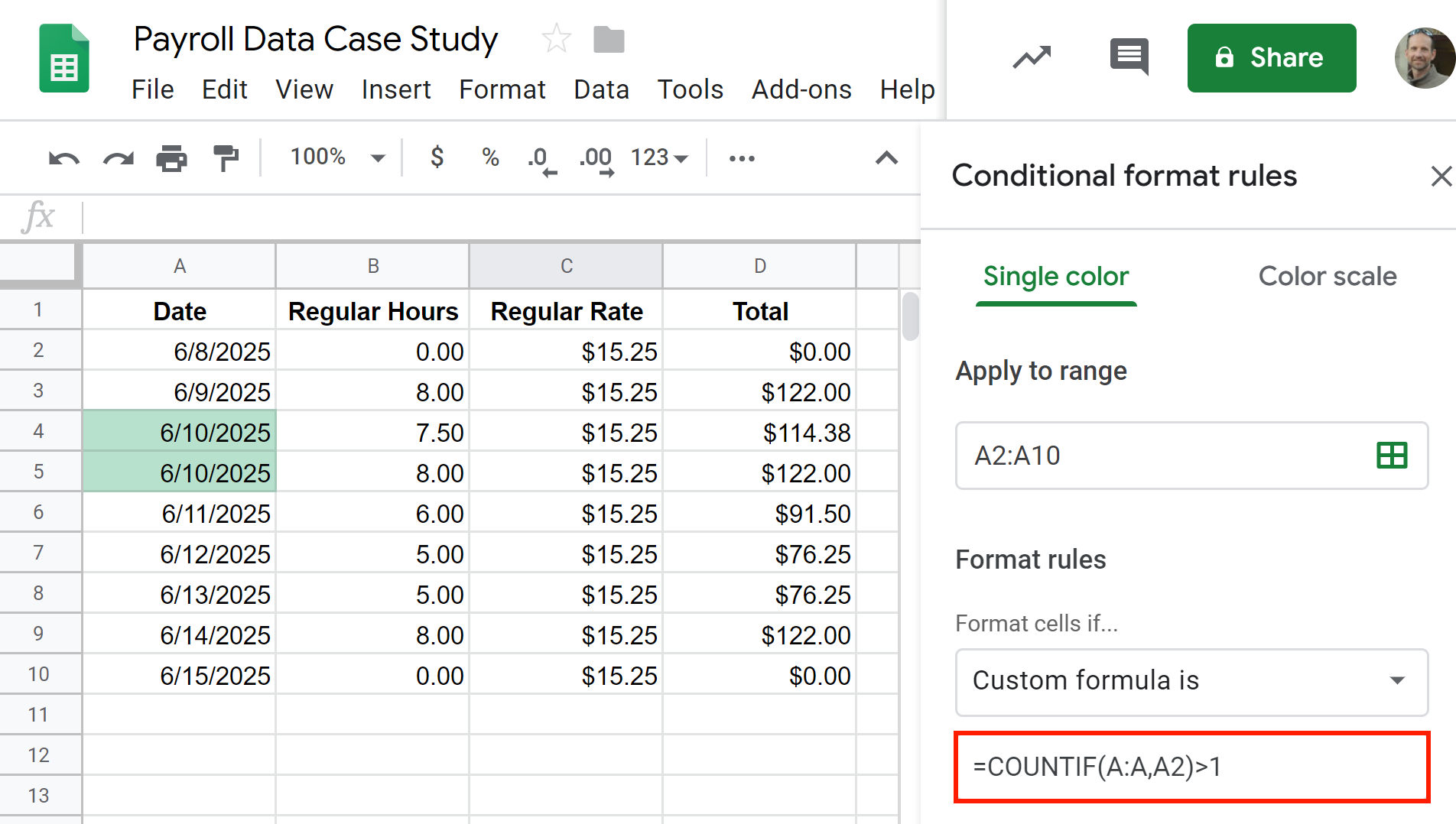The width and height of the screenshot is (1456, 824).
Task: Switch to the Color scale tab
Action: click(x=1327, y=276)
